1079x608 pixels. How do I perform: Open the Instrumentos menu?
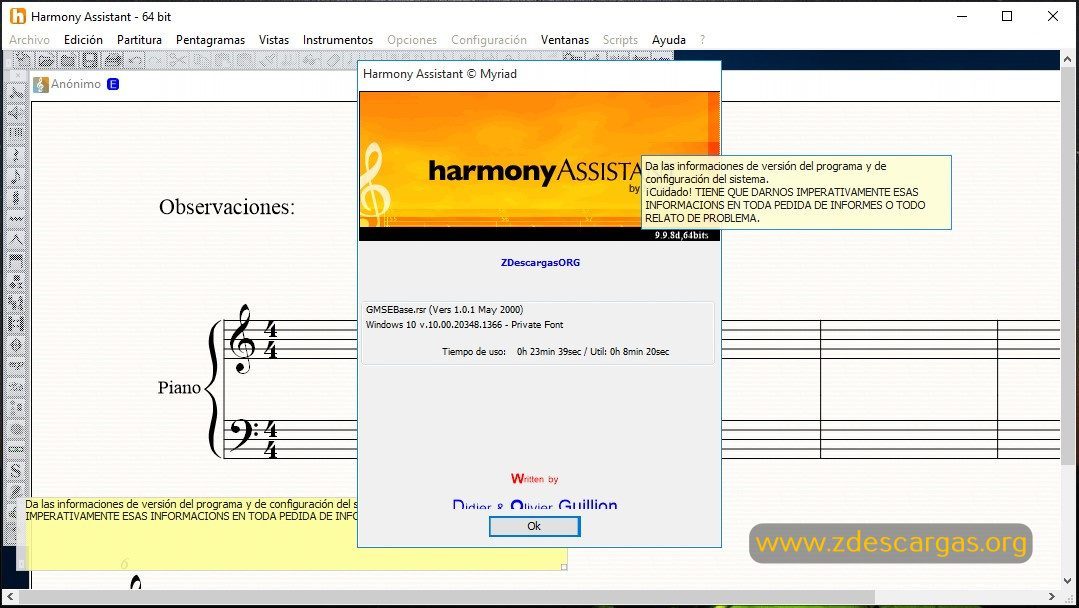pyautogui.click(x=338, y=40)
